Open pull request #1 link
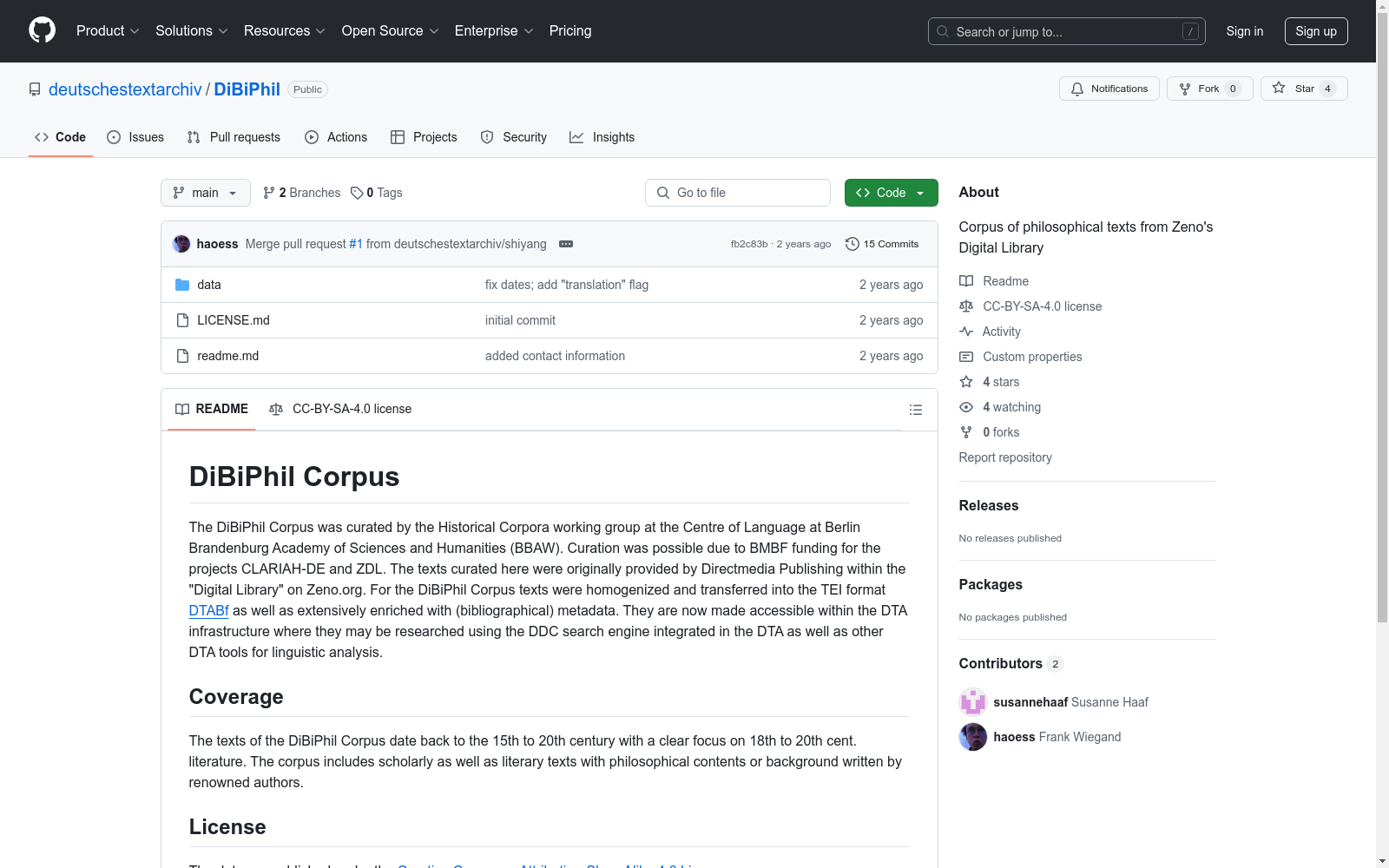 (x=356, y=244)
